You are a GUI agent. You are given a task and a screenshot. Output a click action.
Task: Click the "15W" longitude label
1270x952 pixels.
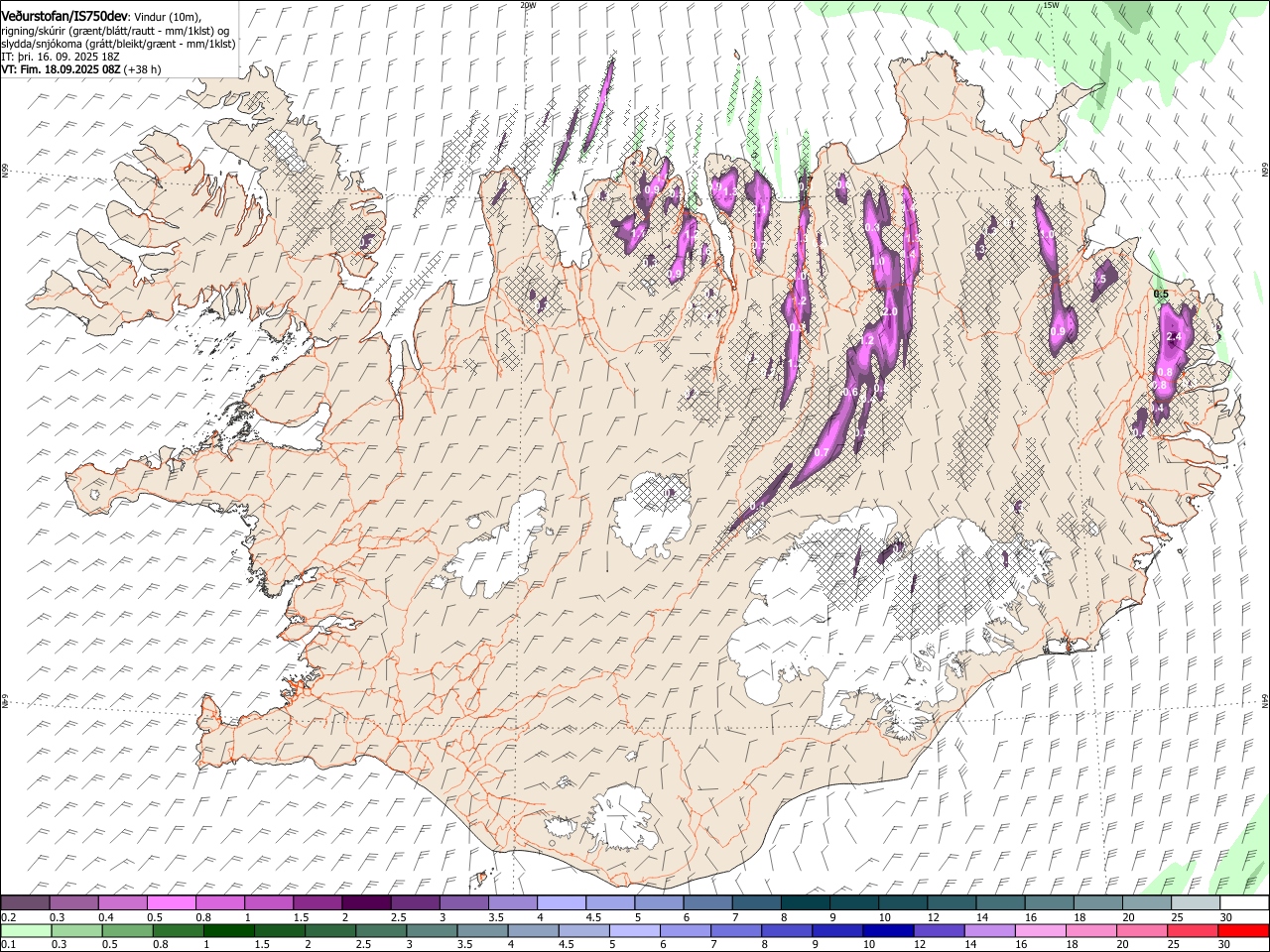[1051, 4]
